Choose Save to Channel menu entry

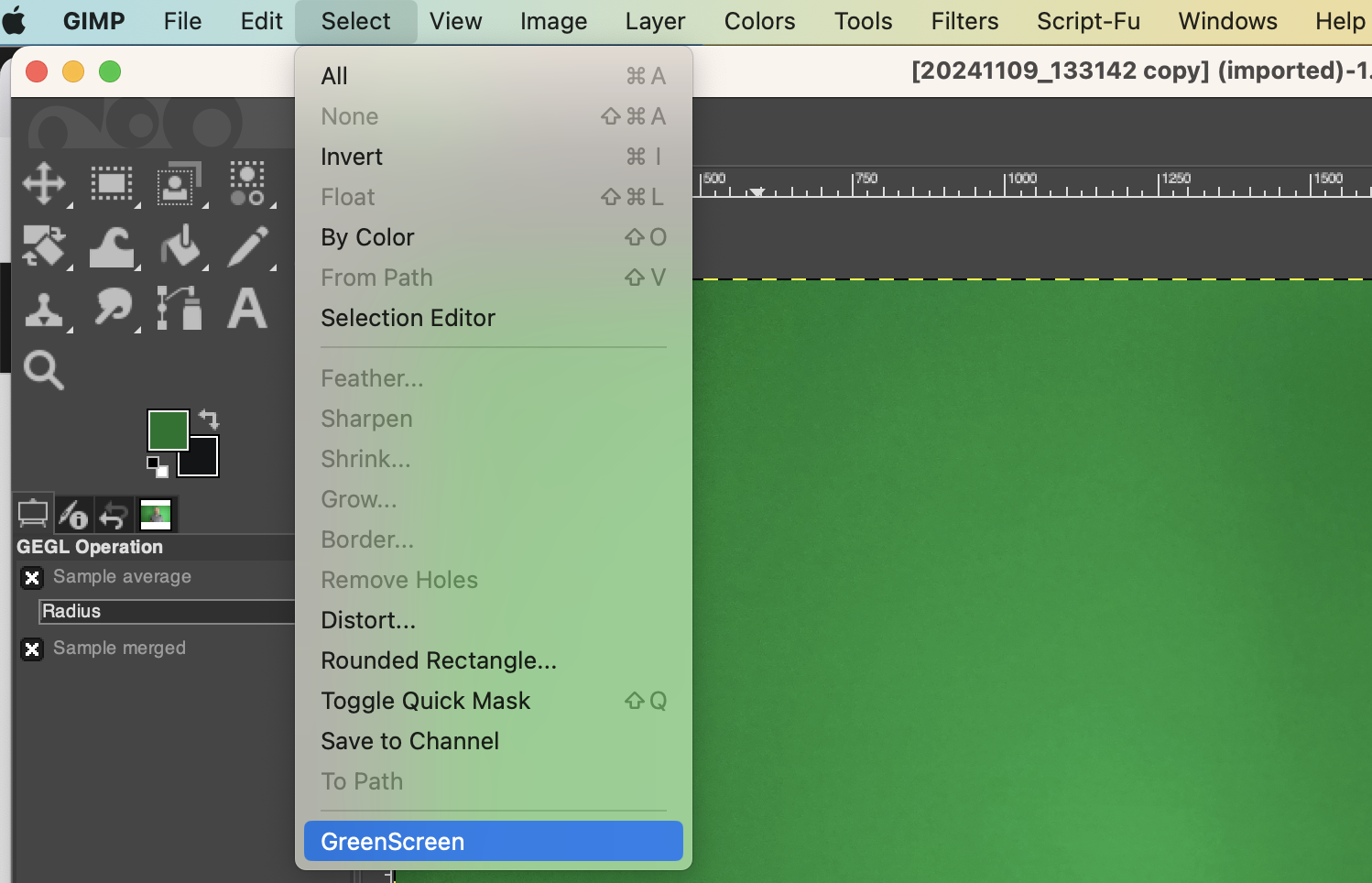(x=494, y=741)
